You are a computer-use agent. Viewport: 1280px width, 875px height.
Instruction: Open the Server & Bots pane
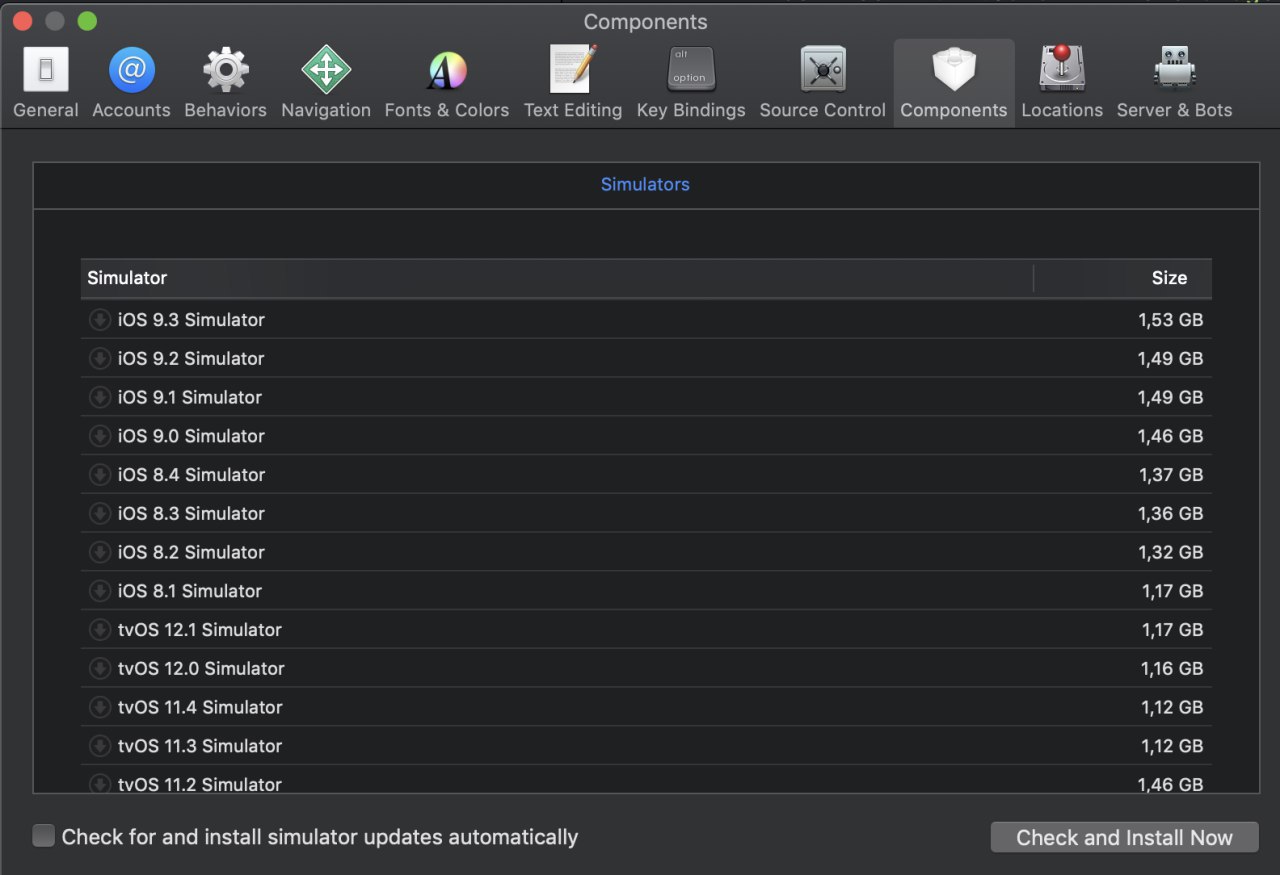click(1175, 83)
